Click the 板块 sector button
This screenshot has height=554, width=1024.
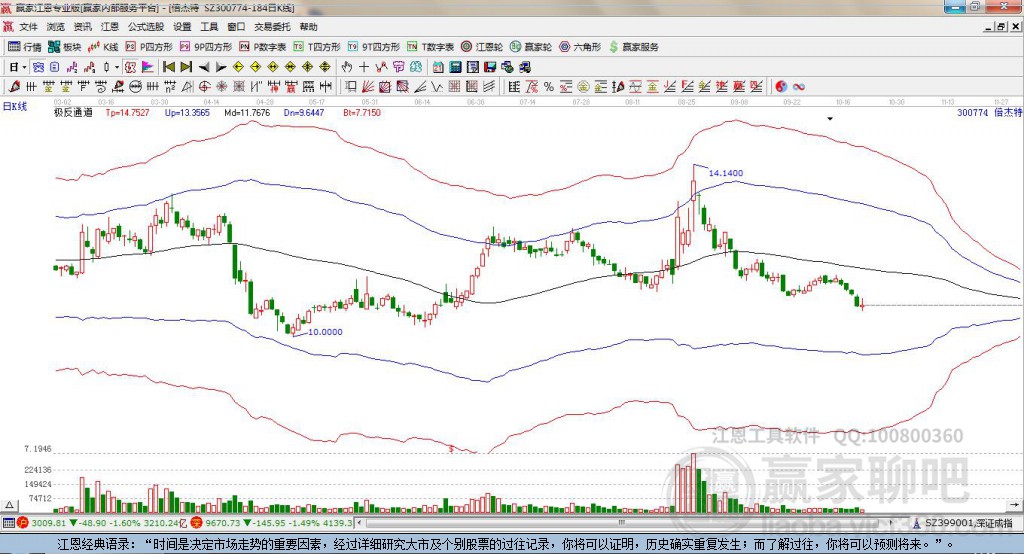(65, 47)
